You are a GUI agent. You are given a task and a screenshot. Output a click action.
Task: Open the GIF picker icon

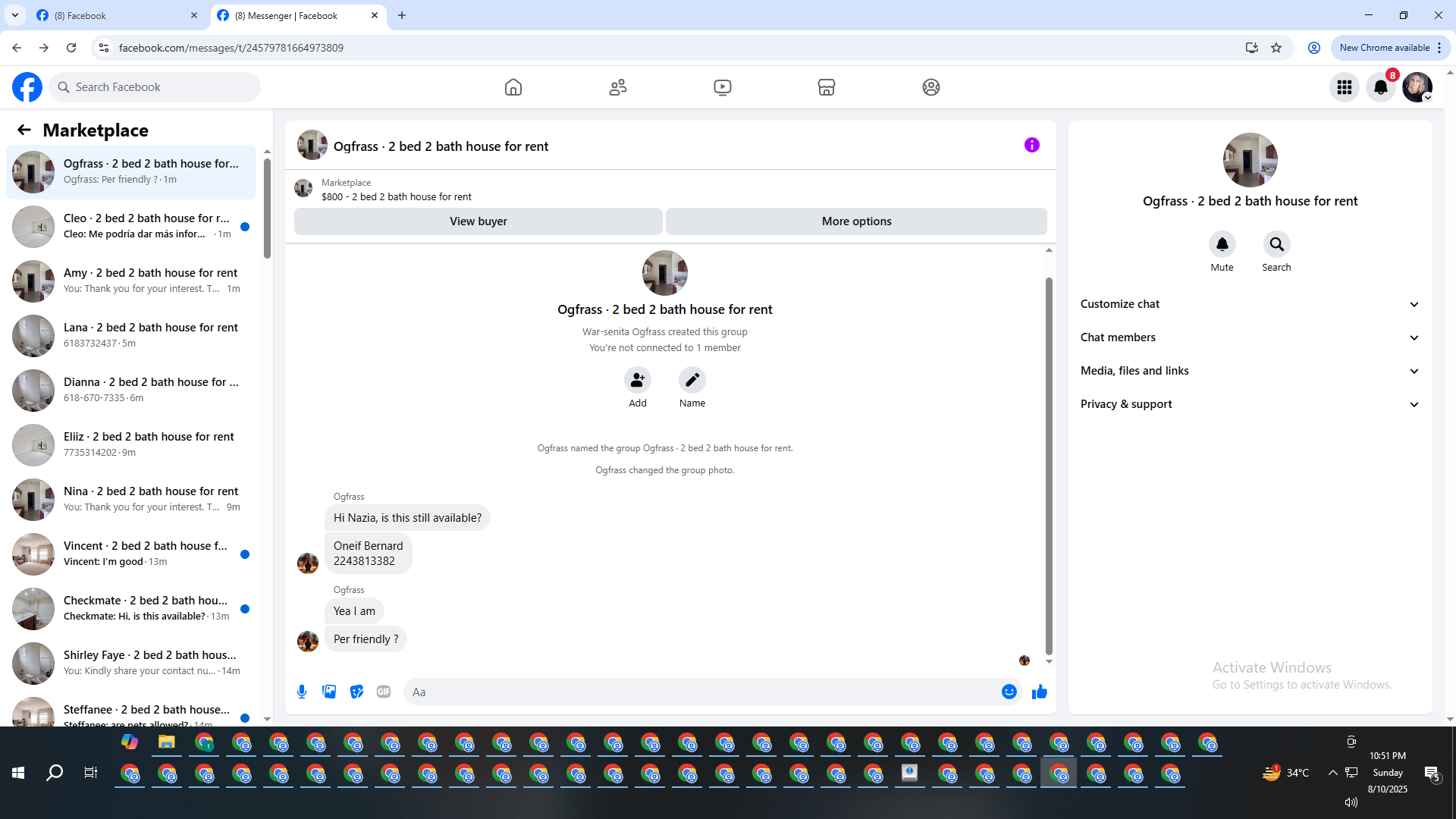click(x=384, y=692)
